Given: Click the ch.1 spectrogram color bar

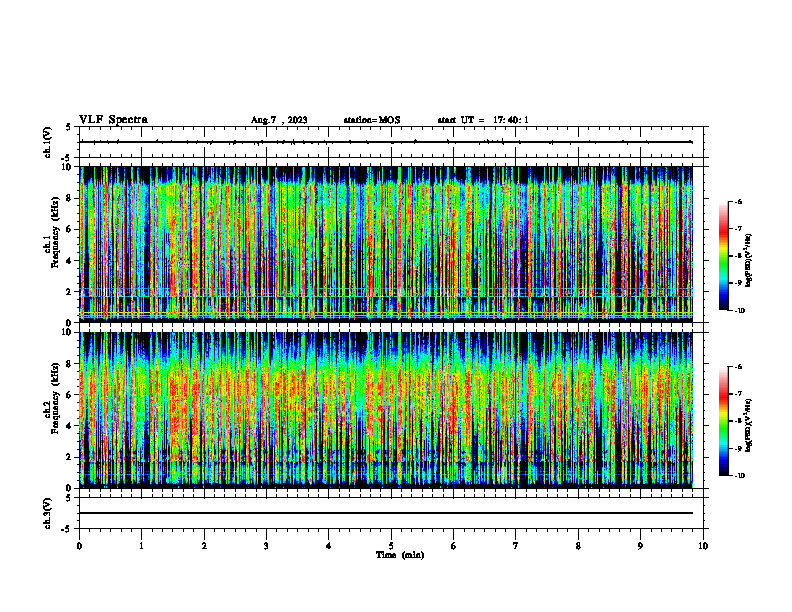Looking at the screenshot, I should click(723, 256).
